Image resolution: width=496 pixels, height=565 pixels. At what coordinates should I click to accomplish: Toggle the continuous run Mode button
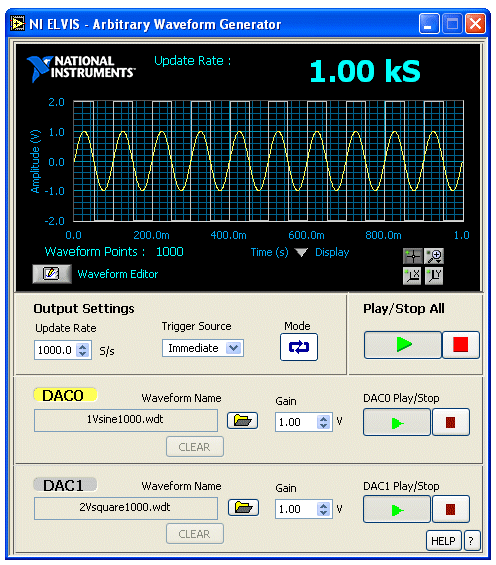[x=299, y=347]
